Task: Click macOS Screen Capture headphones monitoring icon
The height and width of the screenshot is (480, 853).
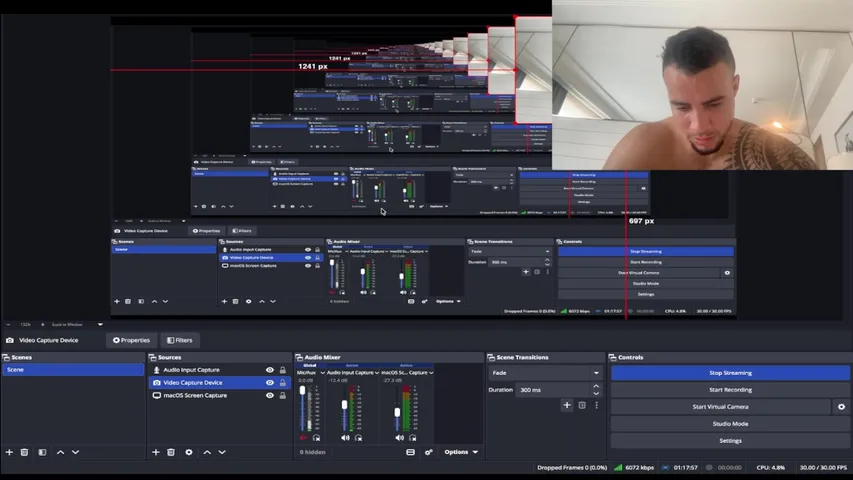Action: coord(412,438)
